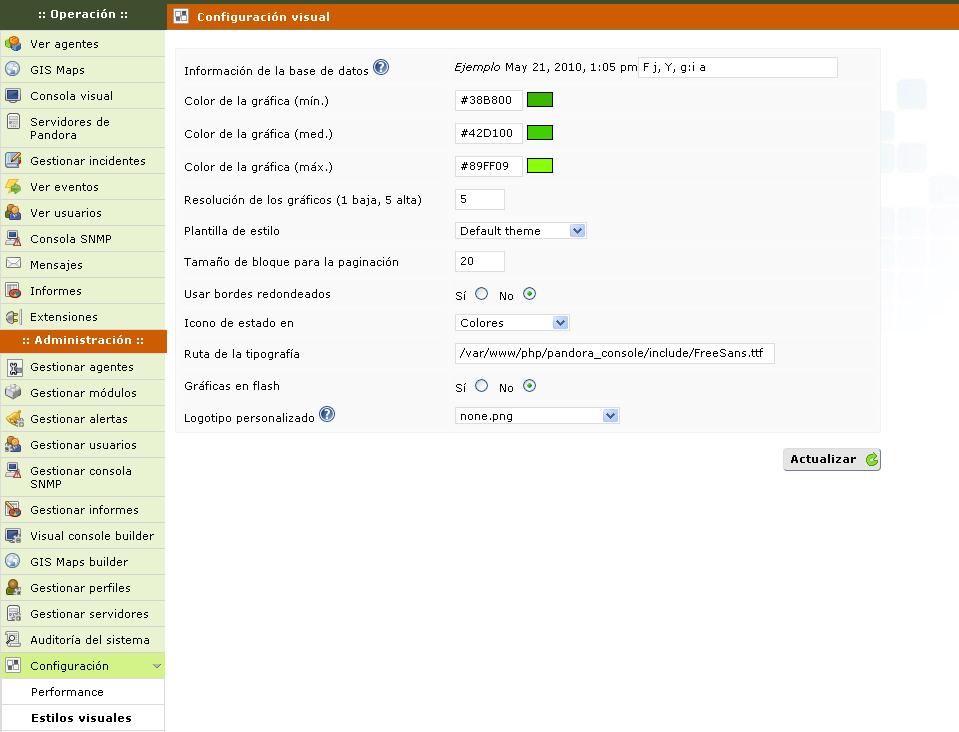959x732 pixels.
Task: Expand the Logotipo personalizado none.png dropdown
Action: [x=537, y=416]
